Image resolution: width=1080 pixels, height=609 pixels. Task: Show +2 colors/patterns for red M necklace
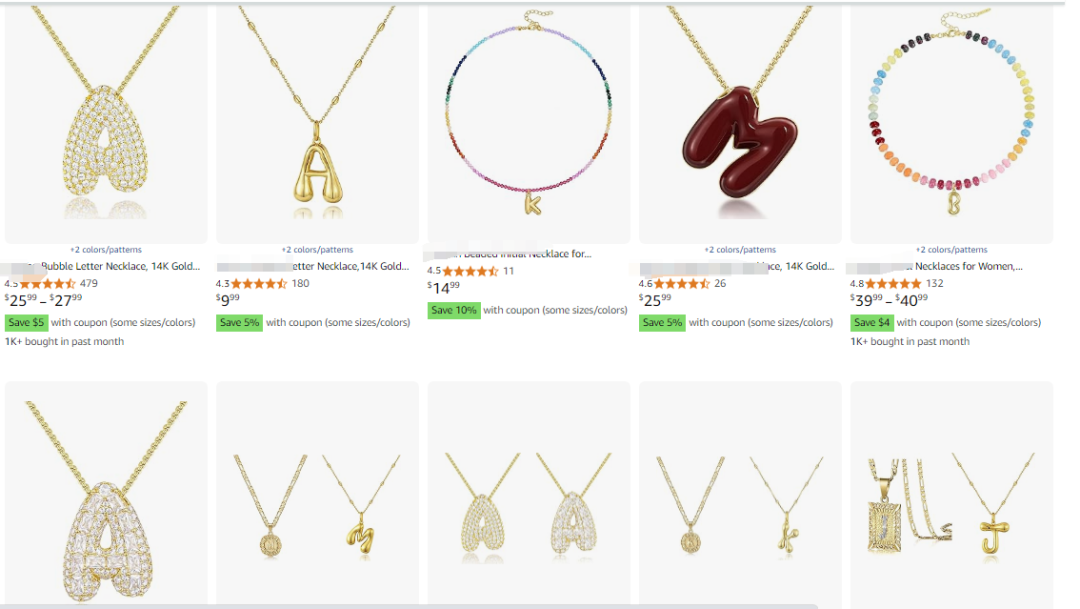[740, 249]
